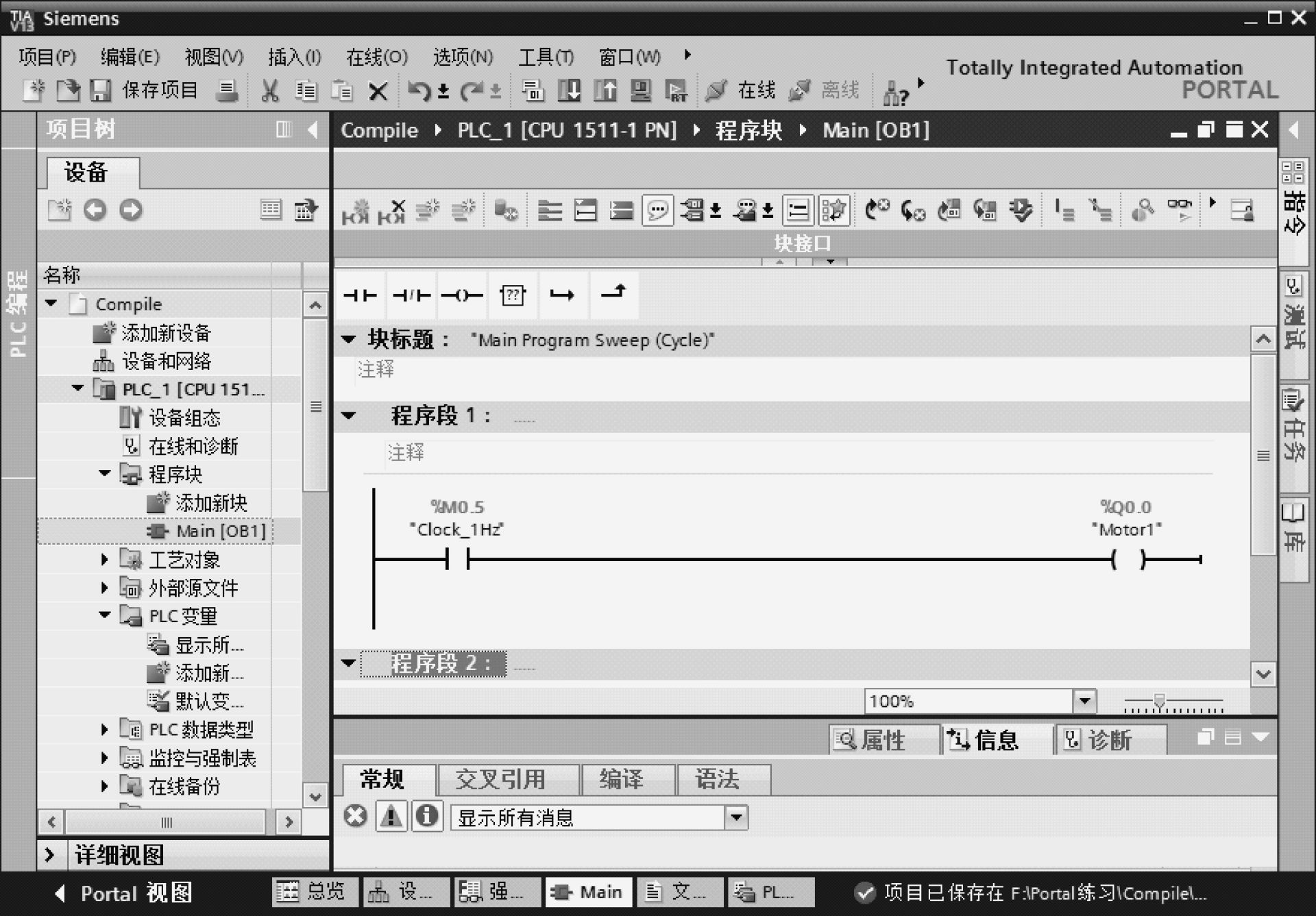Click the copy icon in toolbar
Viewport: 1316px width, 916px height.
click(306, 90)
